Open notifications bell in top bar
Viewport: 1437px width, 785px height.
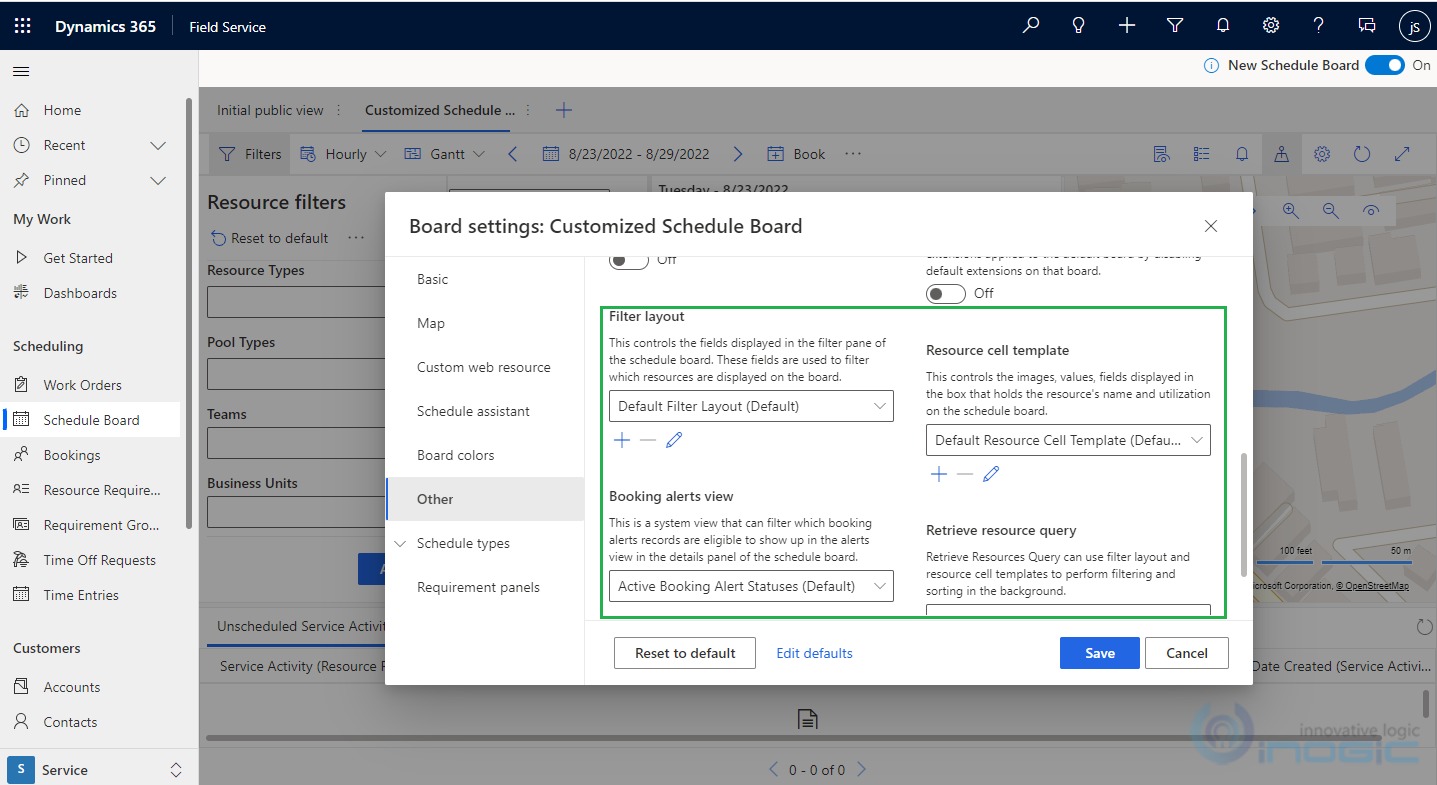click(x=1222, y=26)
